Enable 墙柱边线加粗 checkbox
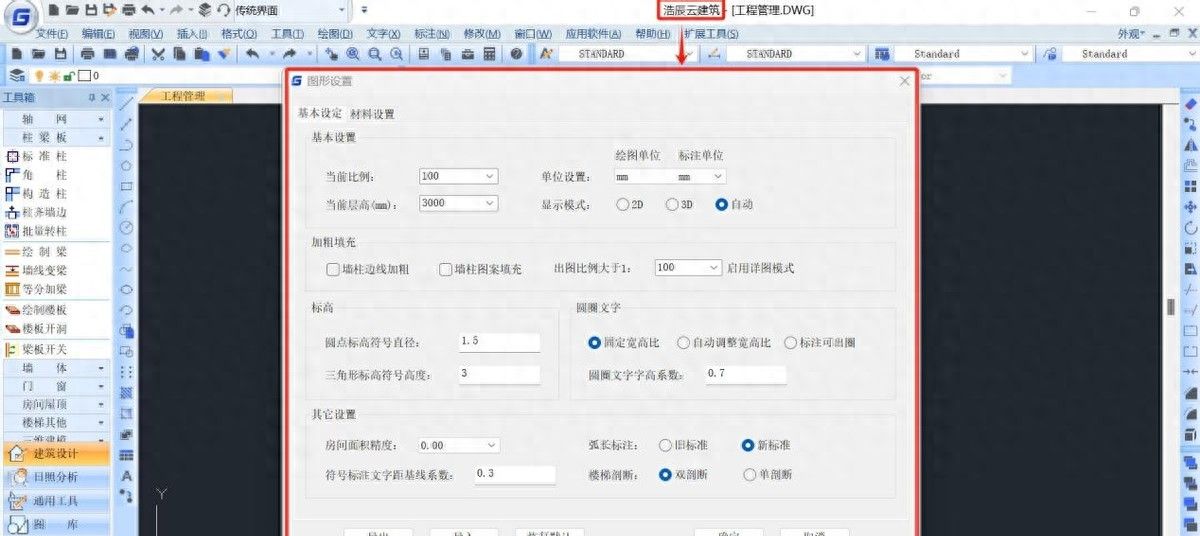This screenshot has width=1200, height=536. (333, 269)
